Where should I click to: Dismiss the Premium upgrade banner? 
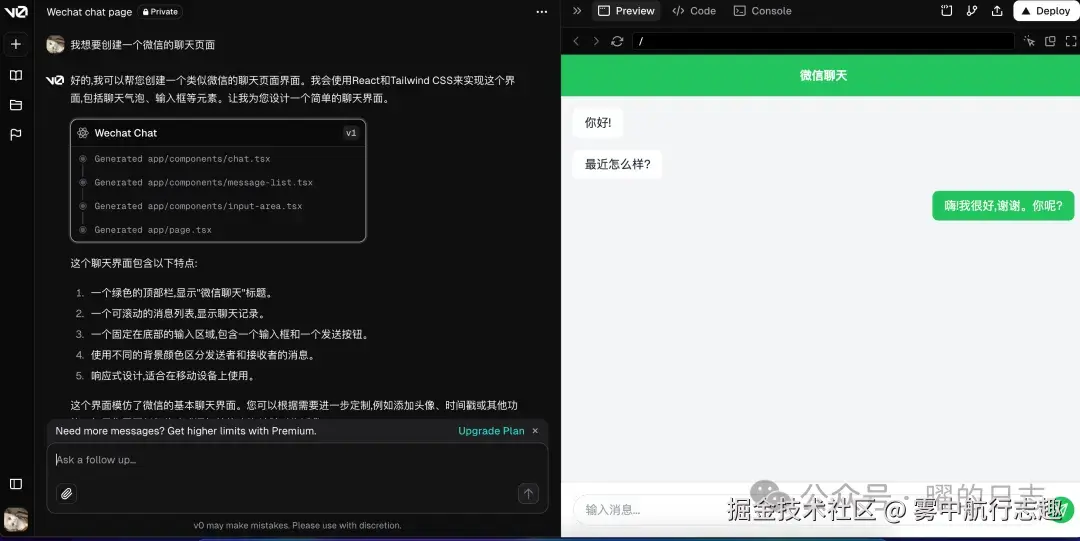coord(535,431)
